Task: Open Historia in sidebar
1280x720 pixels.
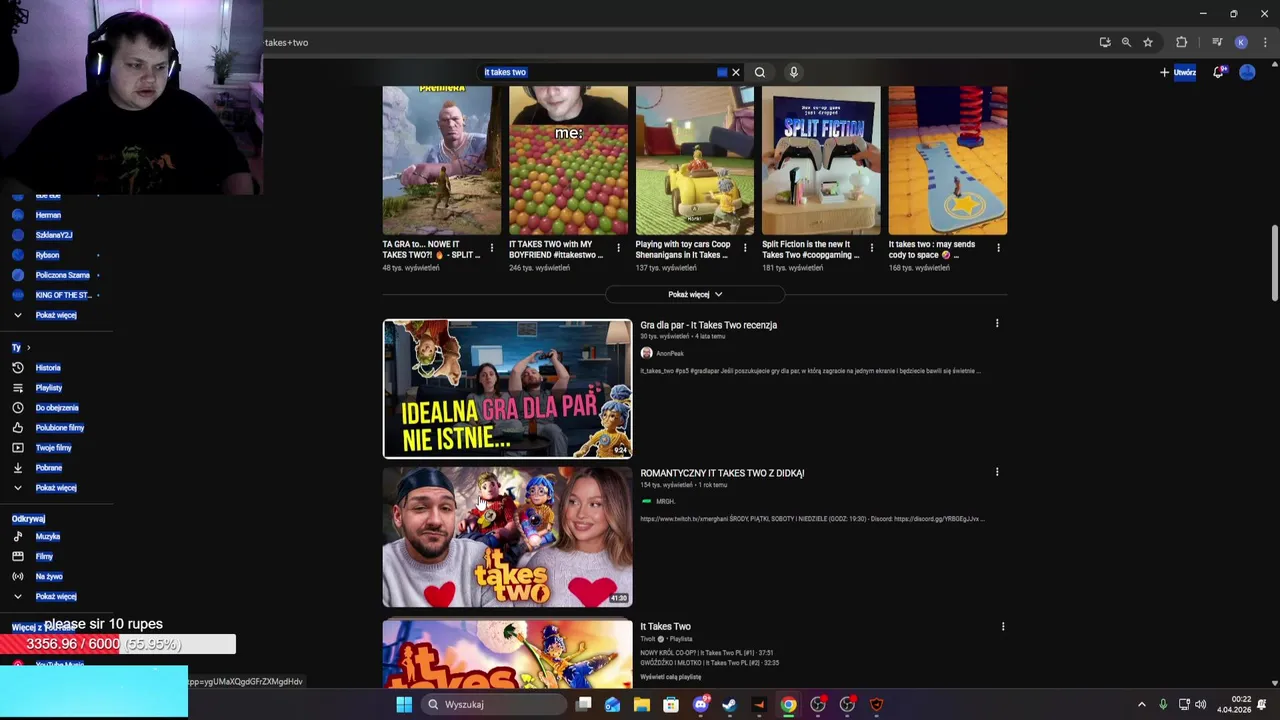Action: tap(48, 368)
